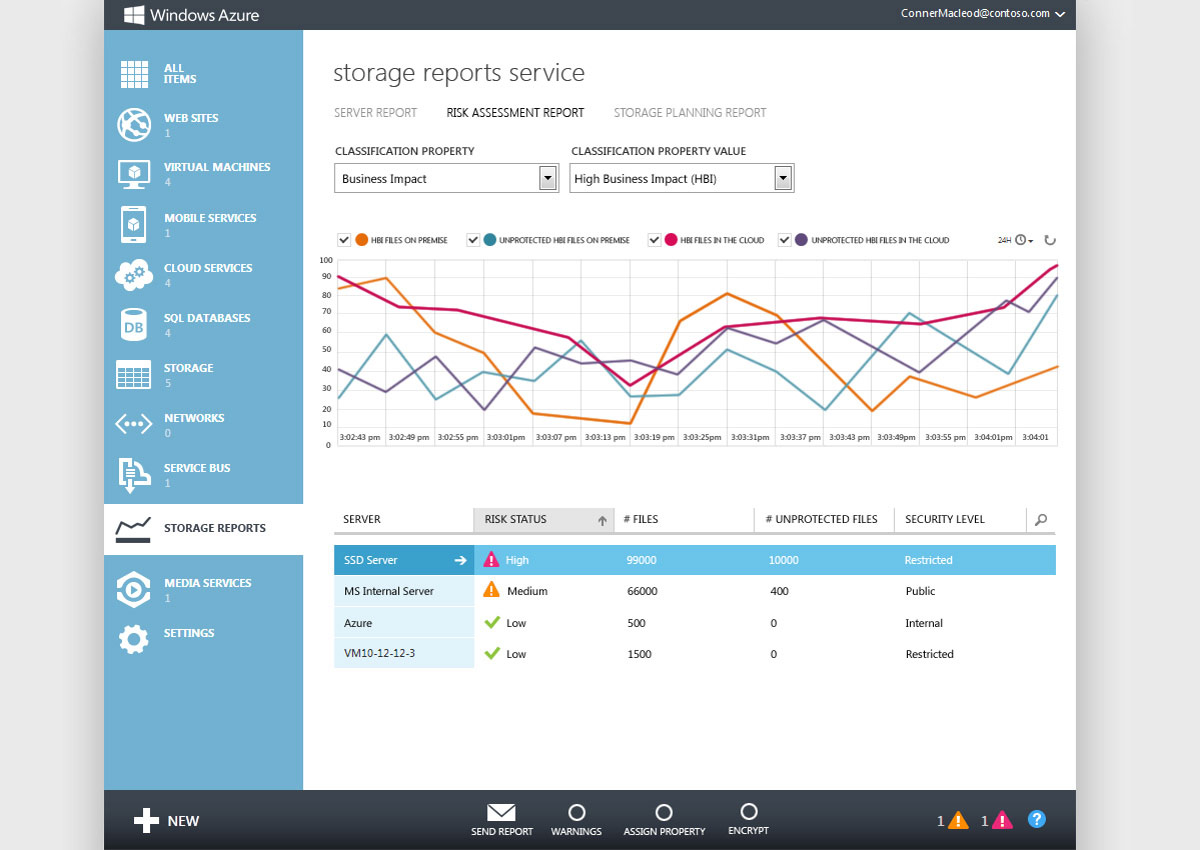Screen dimensions: 1200x850
Task: Click the 1500 files value
Action: [x=639, y=654]
